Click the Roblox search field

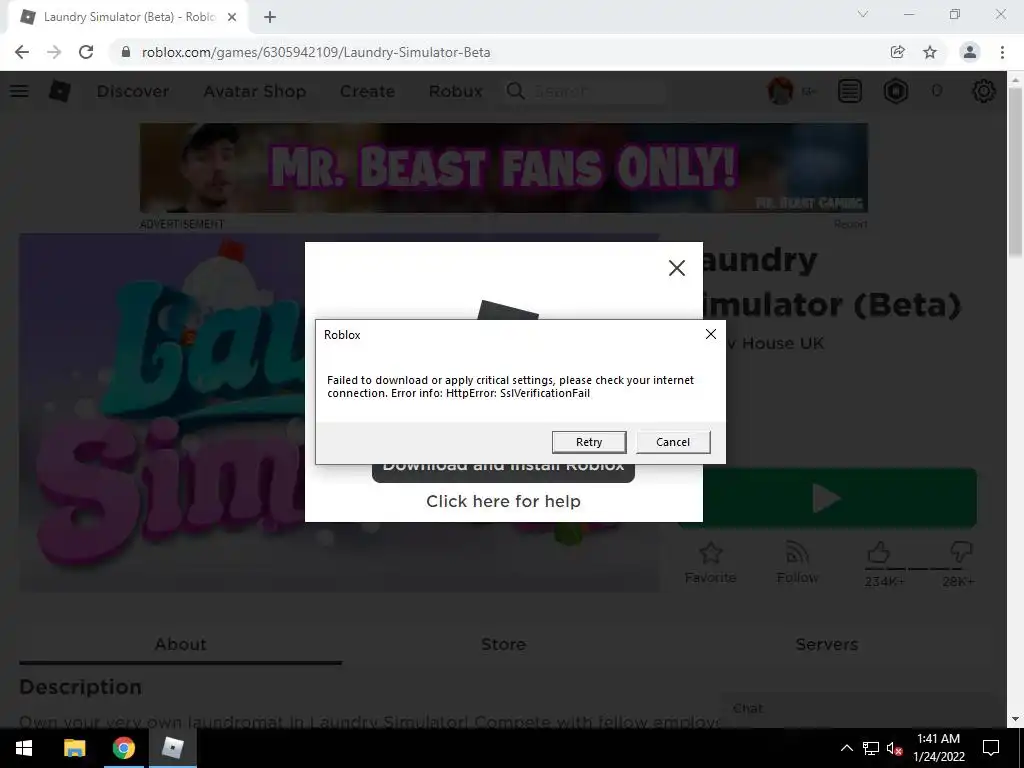pos(586,91)
